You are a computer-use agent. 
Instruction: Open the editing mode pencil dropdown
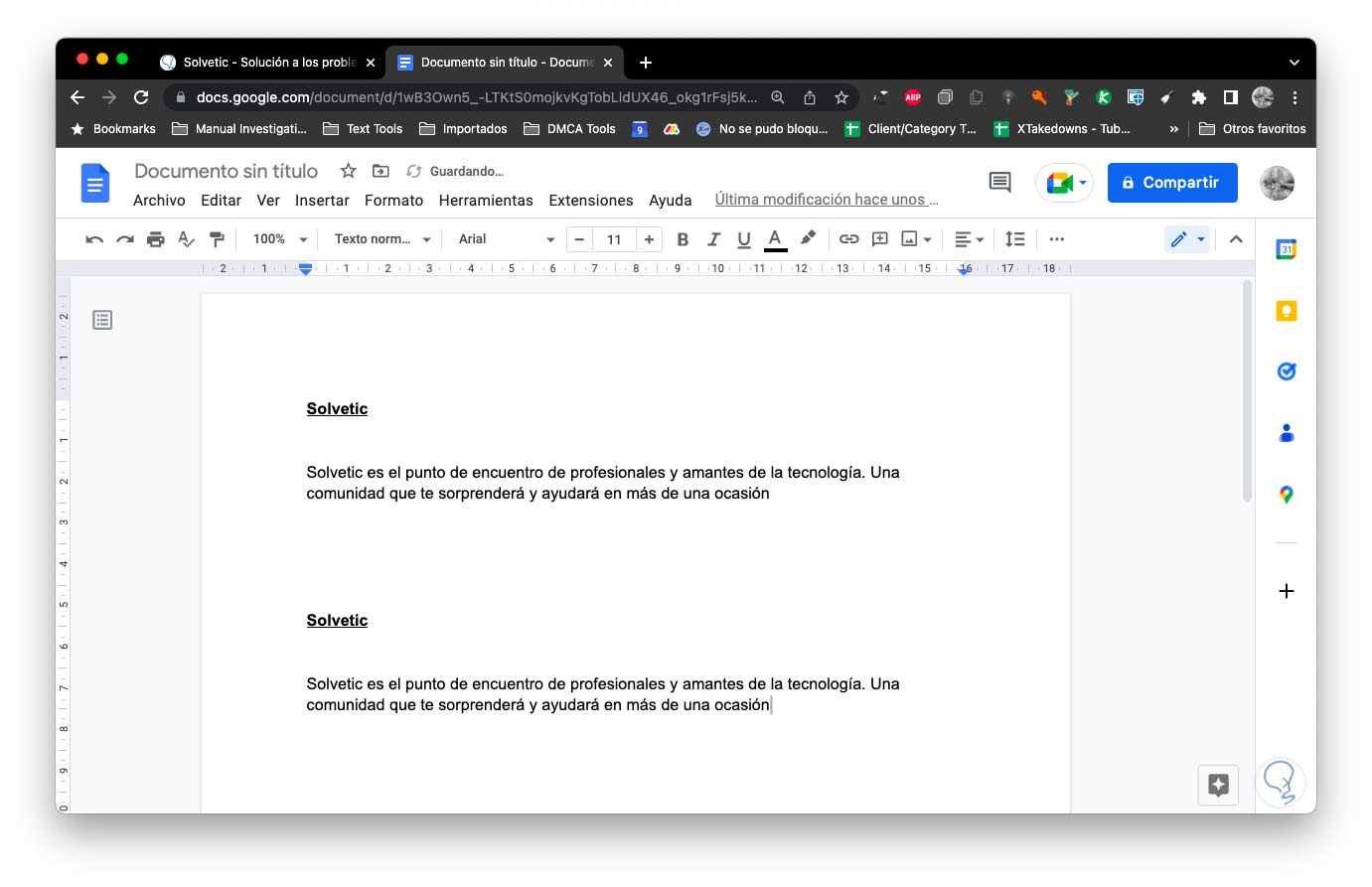click(1187, 239)
